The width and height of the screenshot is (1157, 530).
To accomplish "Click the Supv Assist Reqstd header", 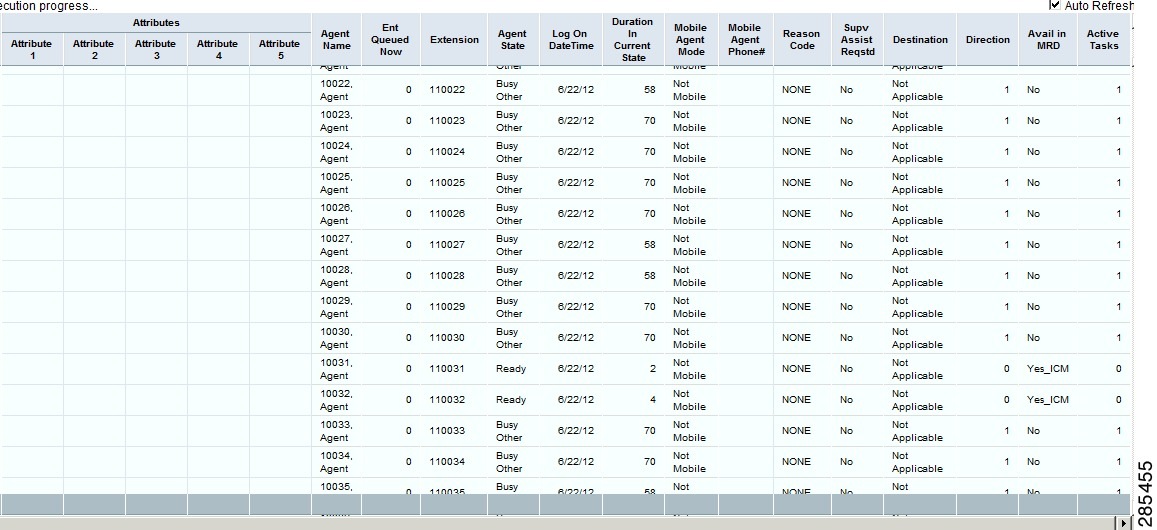I will 857,40.
